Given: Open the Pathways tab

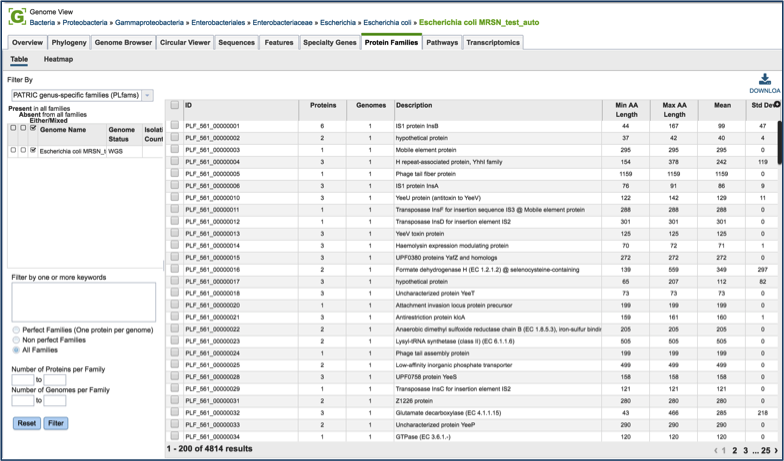Looking at the screenshot, I should tap(442, 42).
